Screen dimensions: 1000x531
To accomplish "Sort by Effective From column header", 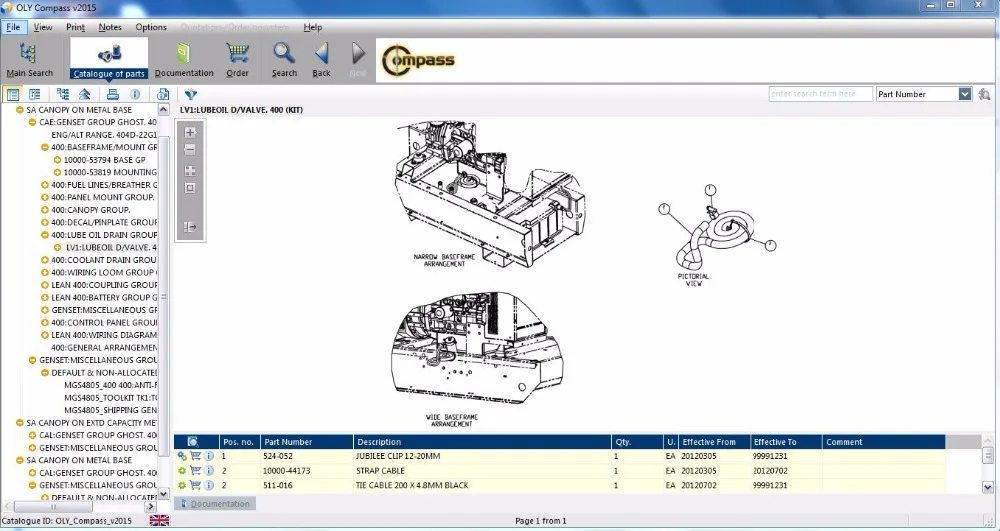I will (x=714, y=442).
